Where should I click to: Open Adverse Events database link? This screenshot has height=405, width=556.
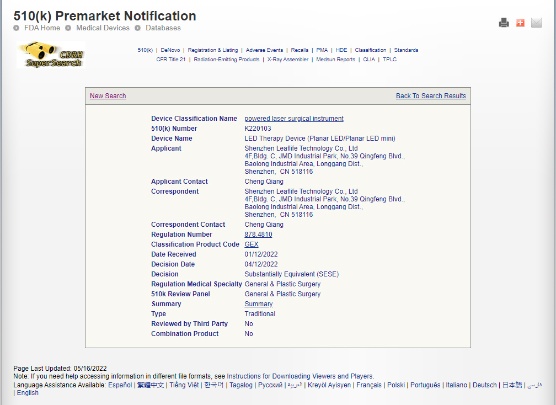pyautogui.click(x=264, y=50)
